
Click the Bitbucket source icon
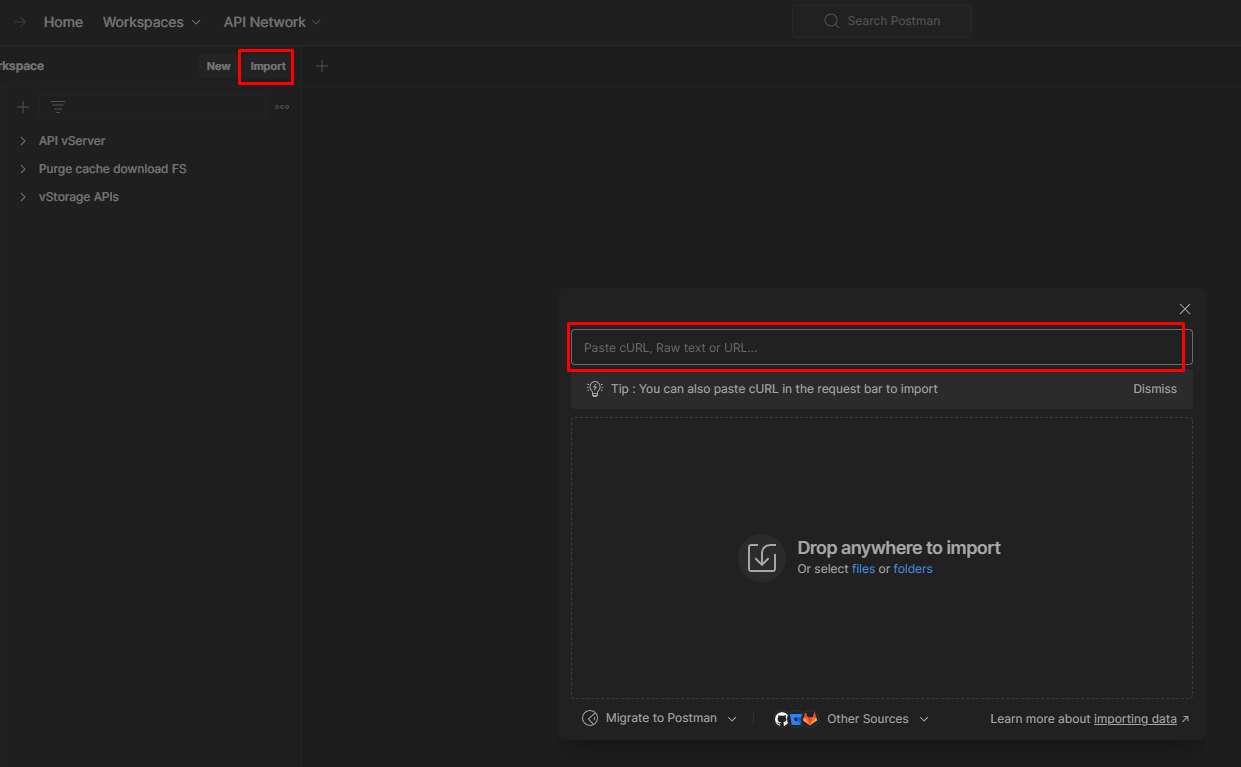coord(796,719)
